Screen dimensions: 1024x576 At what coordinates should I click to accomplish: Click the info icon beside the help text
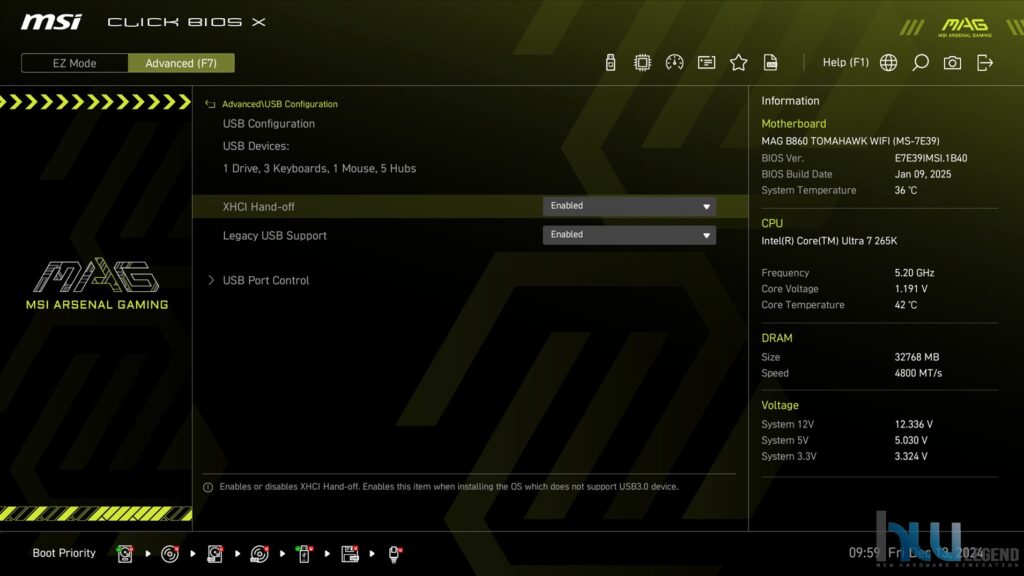tap(208, 487)
